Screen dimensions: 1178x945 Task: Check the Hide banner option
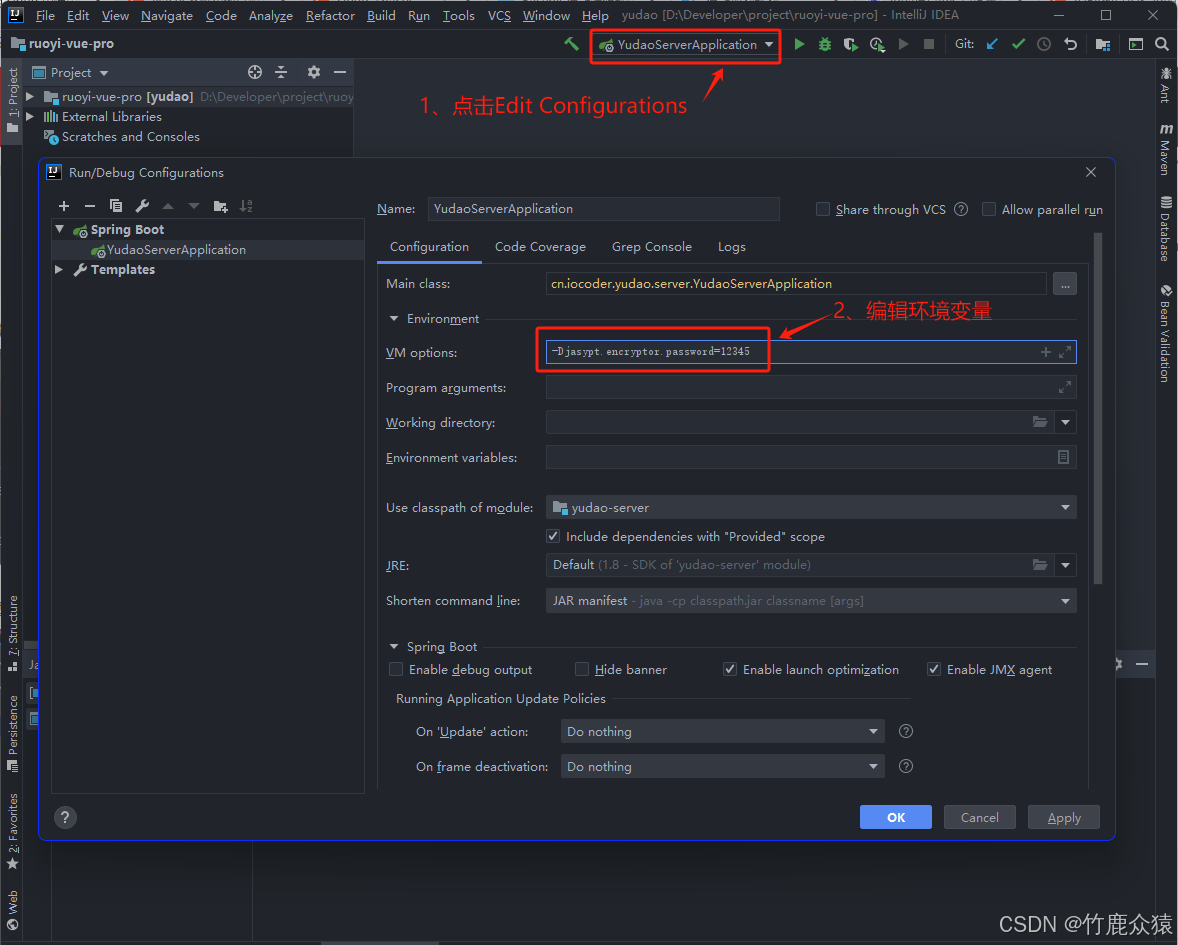pos(581,669)
